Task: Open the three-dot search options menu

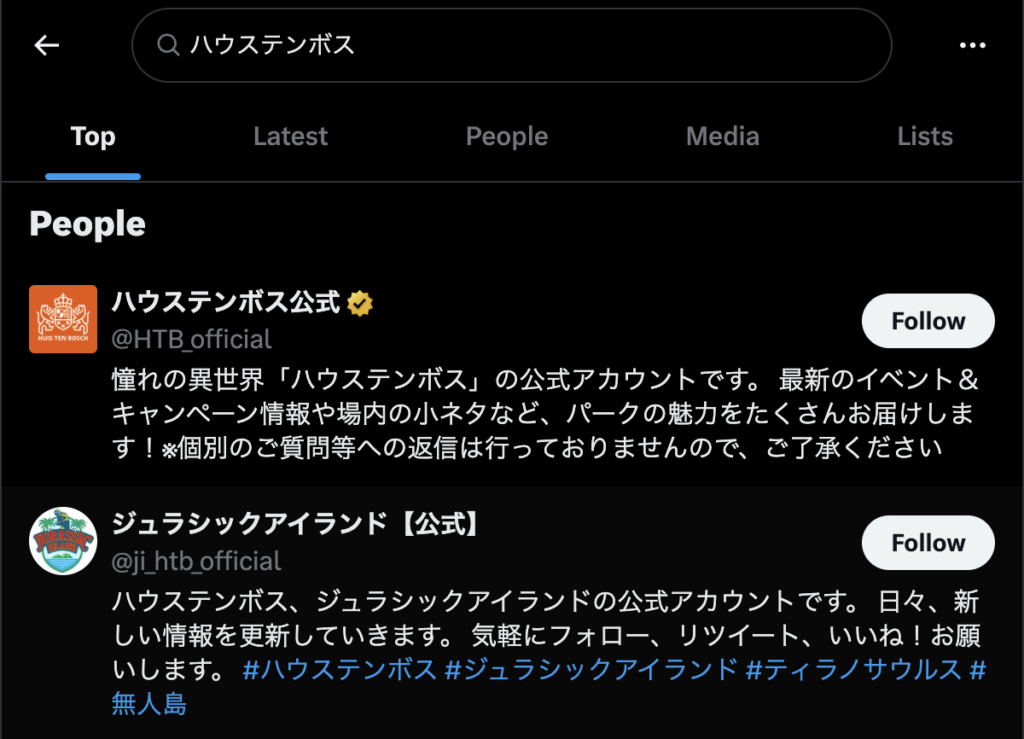Action: coord(972,45)
